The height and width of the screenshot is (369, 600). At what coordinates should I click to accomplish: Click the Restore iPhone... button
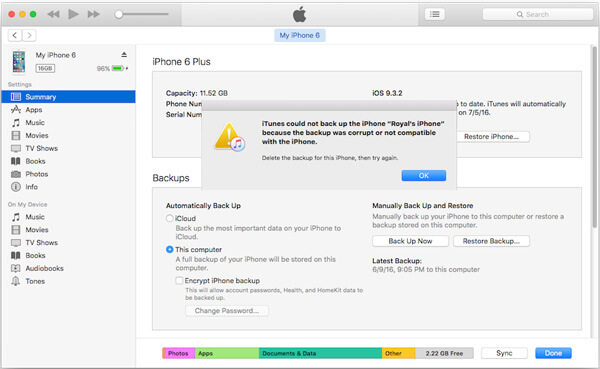pos(491,137)
